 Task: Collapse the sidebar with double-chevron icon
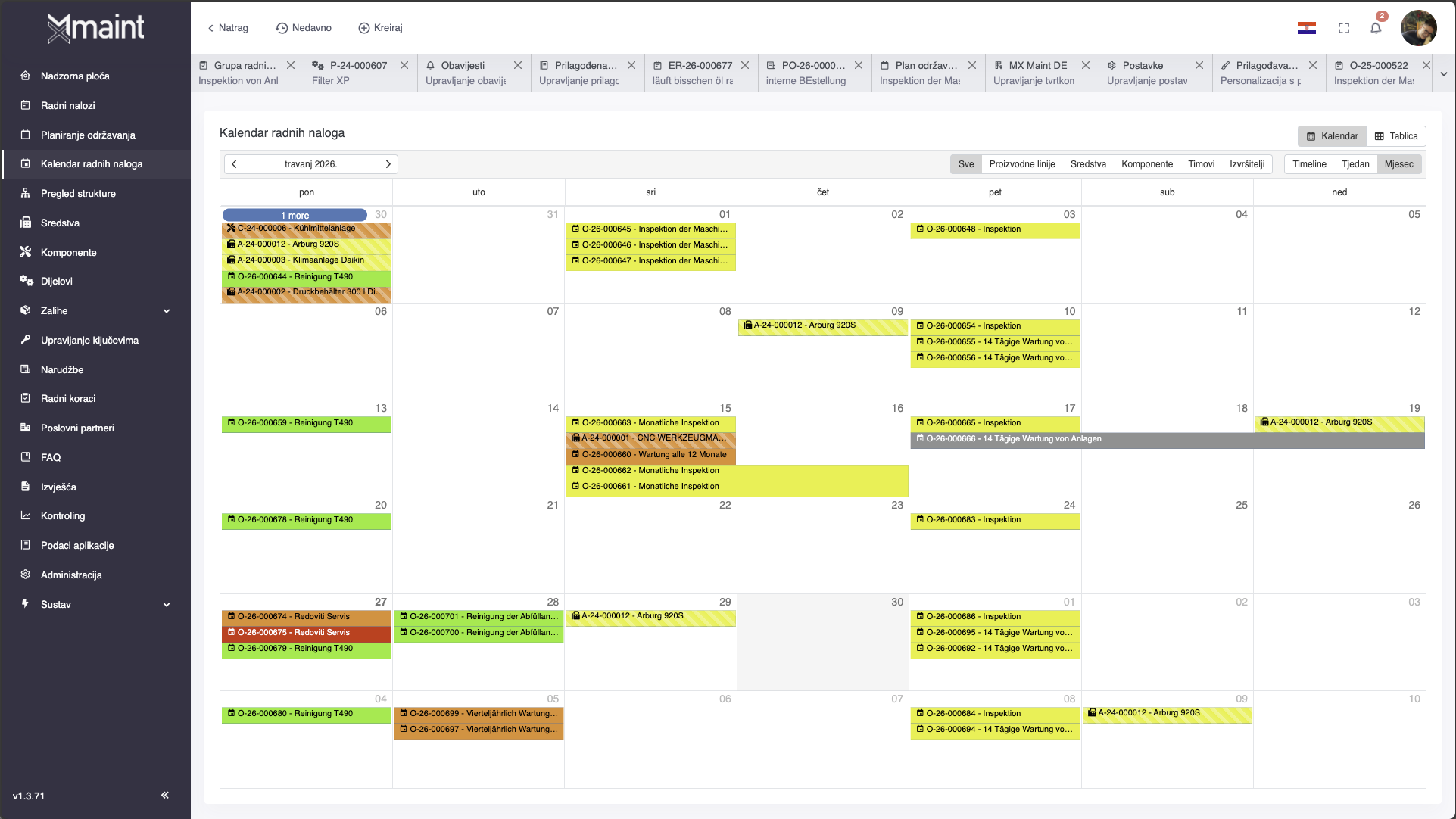pos(165,795)
